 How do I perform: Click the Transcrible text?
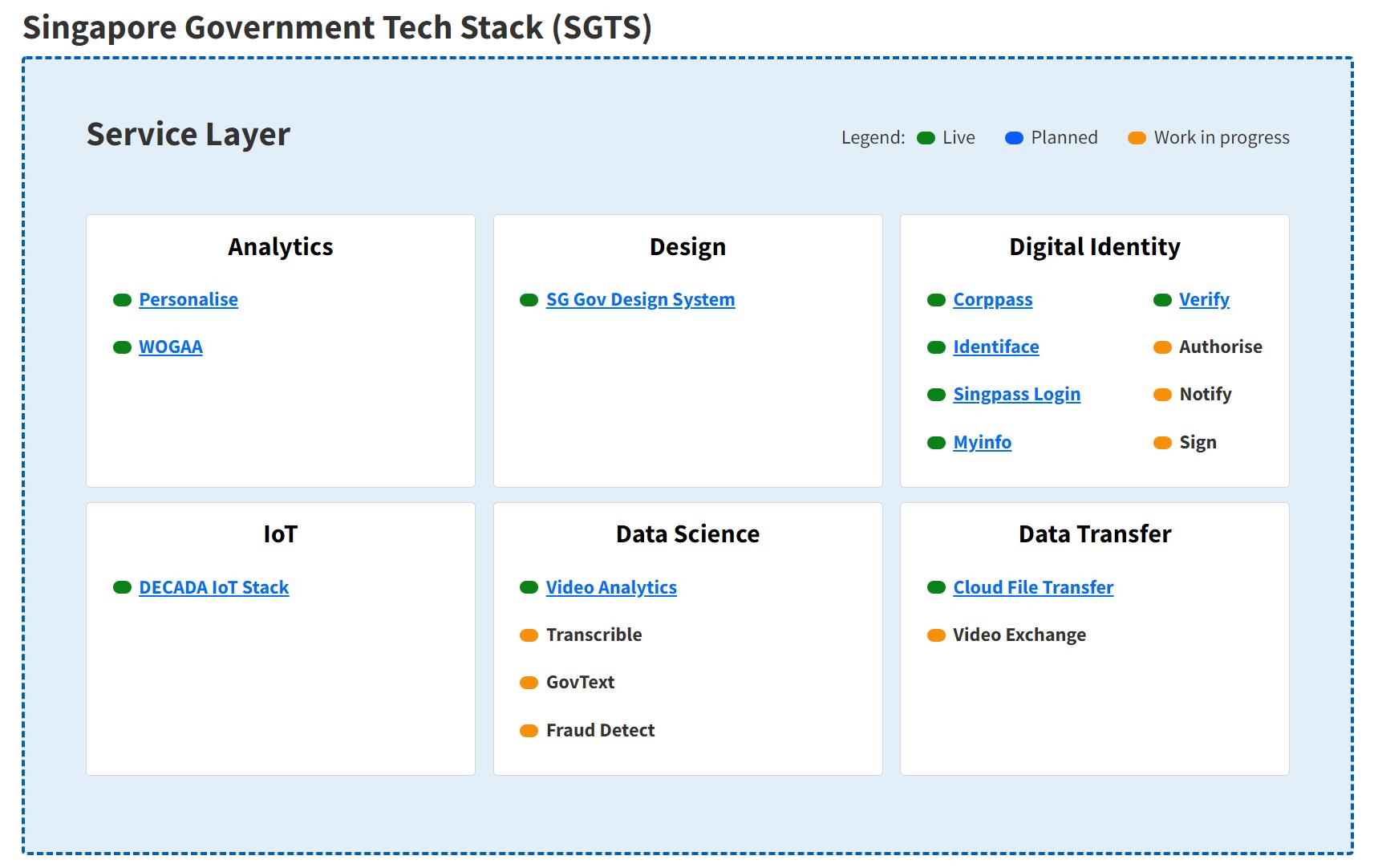594,635
